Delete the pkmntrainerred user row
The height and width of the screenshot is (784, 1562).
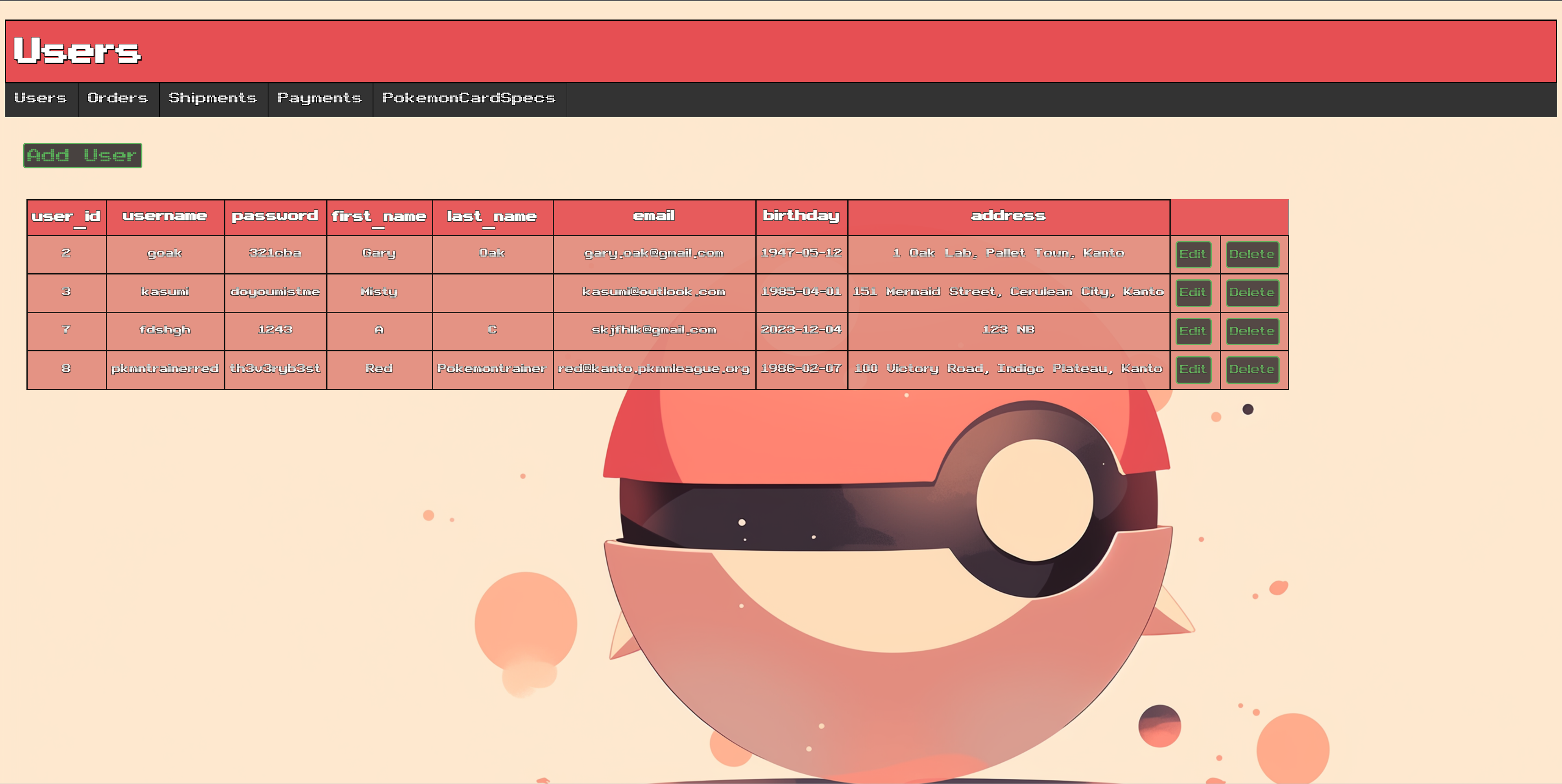click(x=1252, y=369)
